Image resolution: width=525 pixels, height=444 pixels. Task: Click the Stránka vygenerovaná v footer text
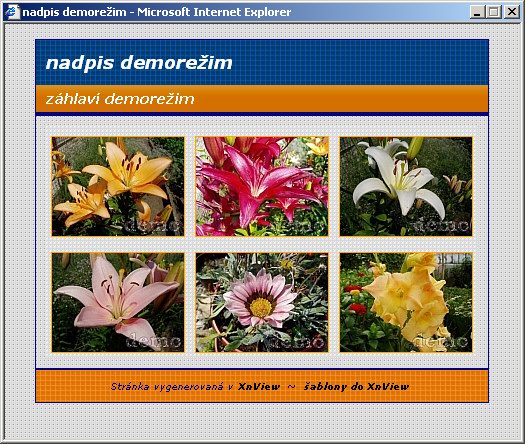tap(172, 387)
